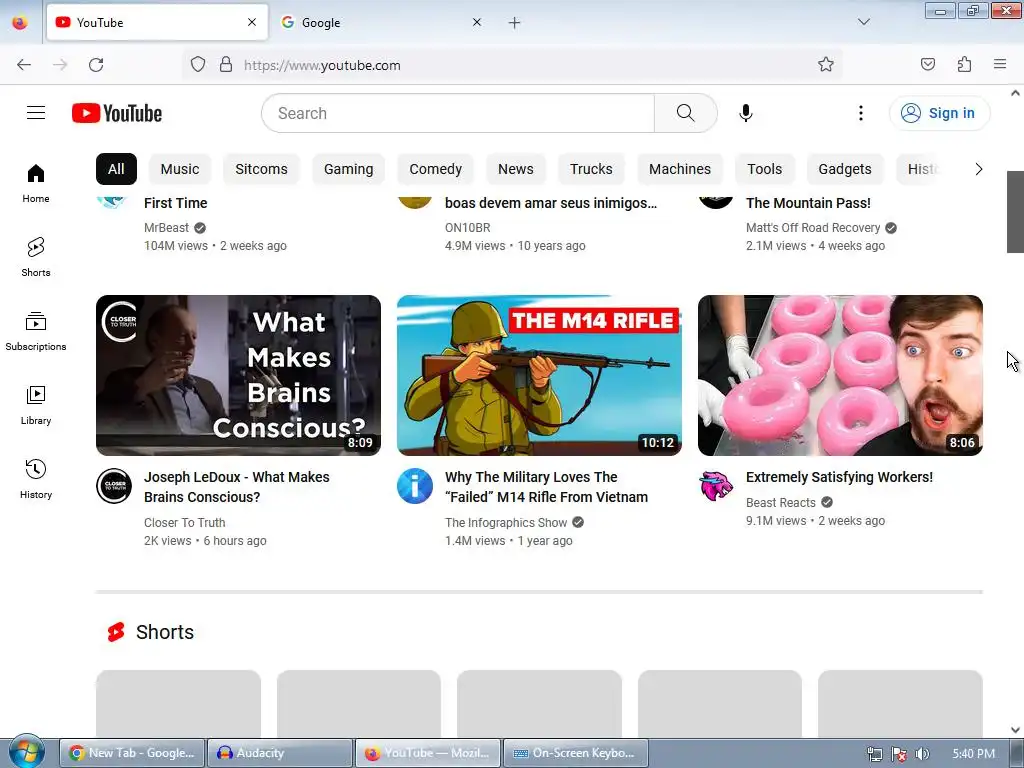Open Library in sidebar
Viewport: 1024px width, 768px height.
36,406
